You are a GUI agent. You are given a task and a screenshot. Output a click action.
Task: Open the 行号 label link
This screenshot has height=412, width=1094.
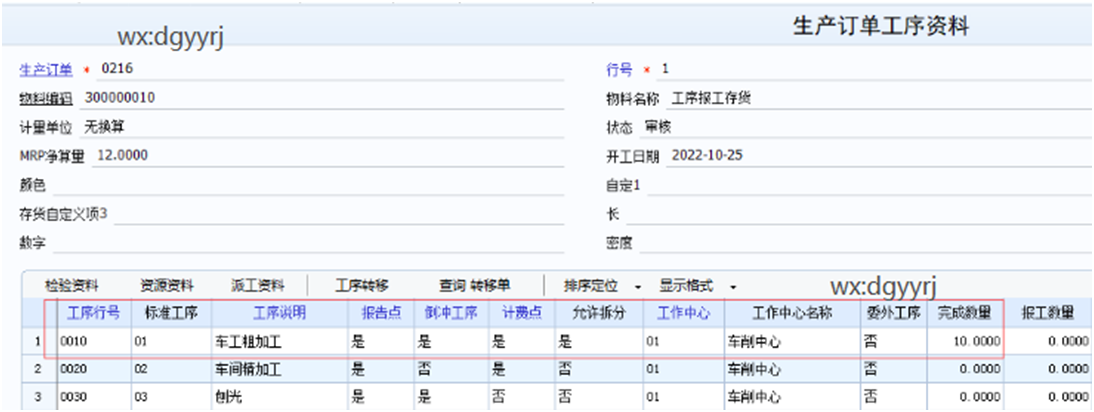pos(619,70)
